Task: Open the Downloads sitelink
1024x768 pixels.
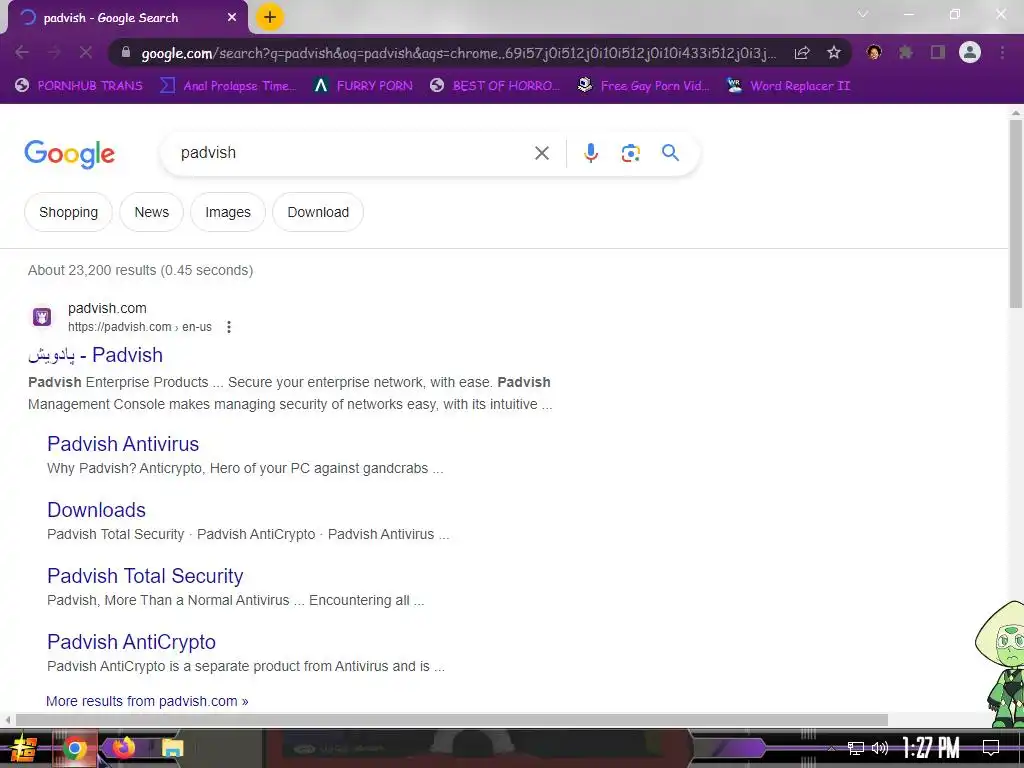Action: (x=96, y=510)
